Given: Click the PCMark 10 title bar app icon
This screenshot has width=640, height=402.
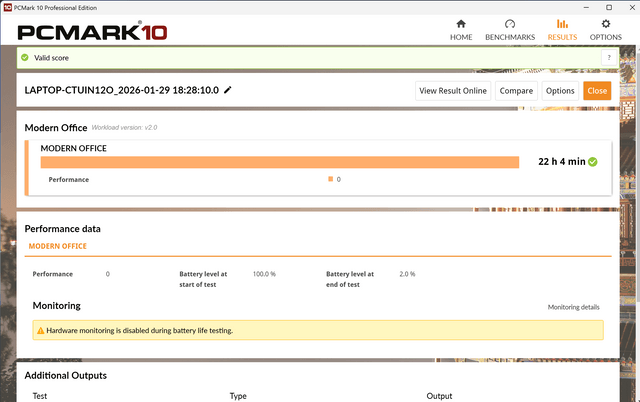Looking at the screenshot, I should click(7, 7).
